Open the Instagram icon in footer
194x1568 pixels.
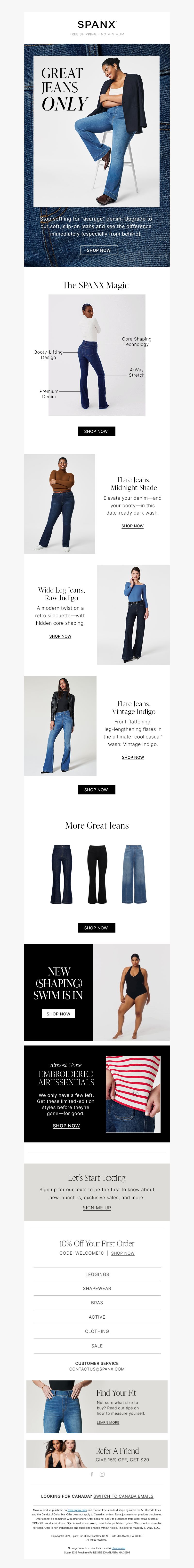point(102,1474)
